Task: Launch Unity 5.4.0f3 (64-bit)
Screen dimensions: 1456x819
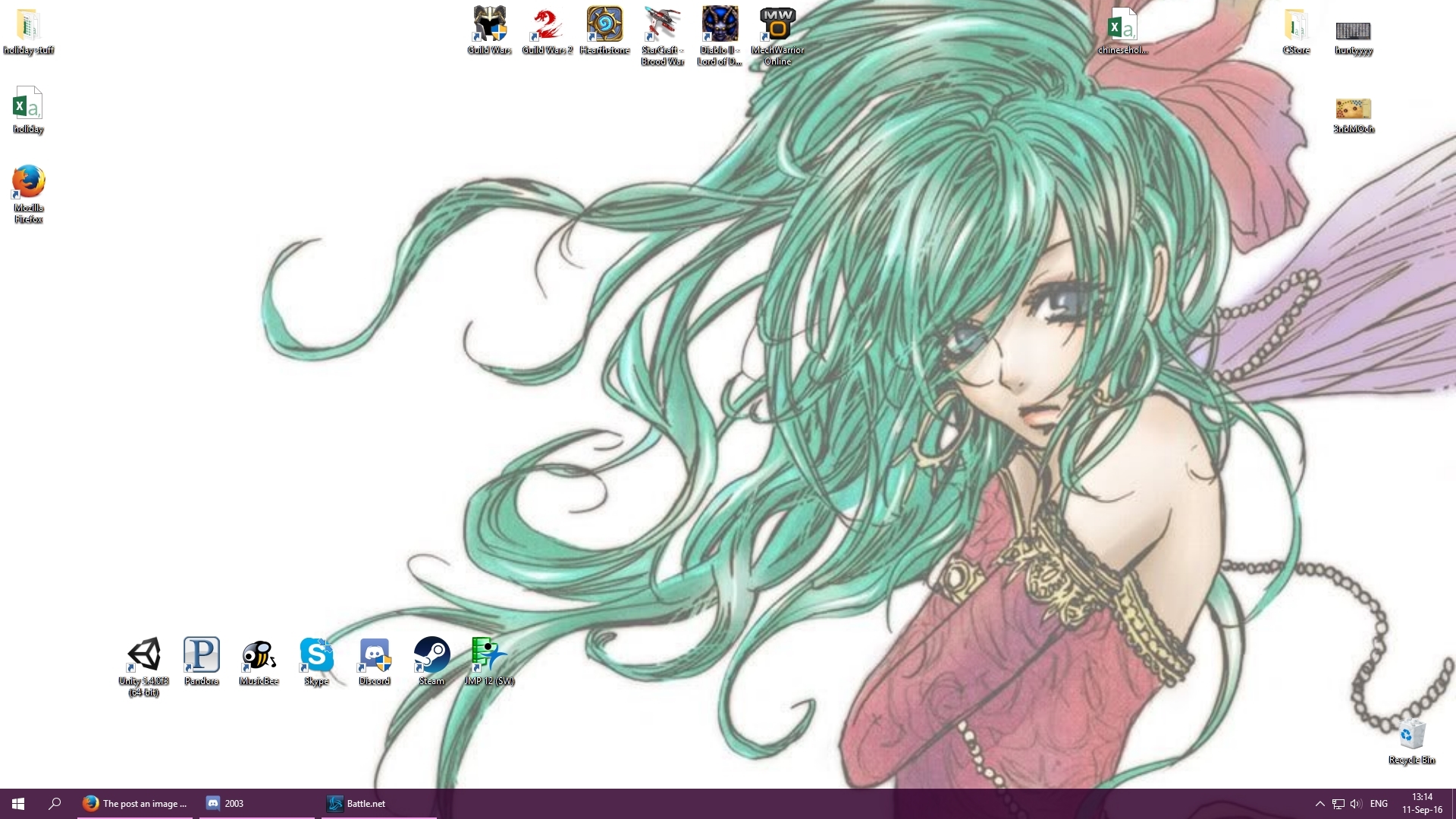Action: click(x=143, y=666)
